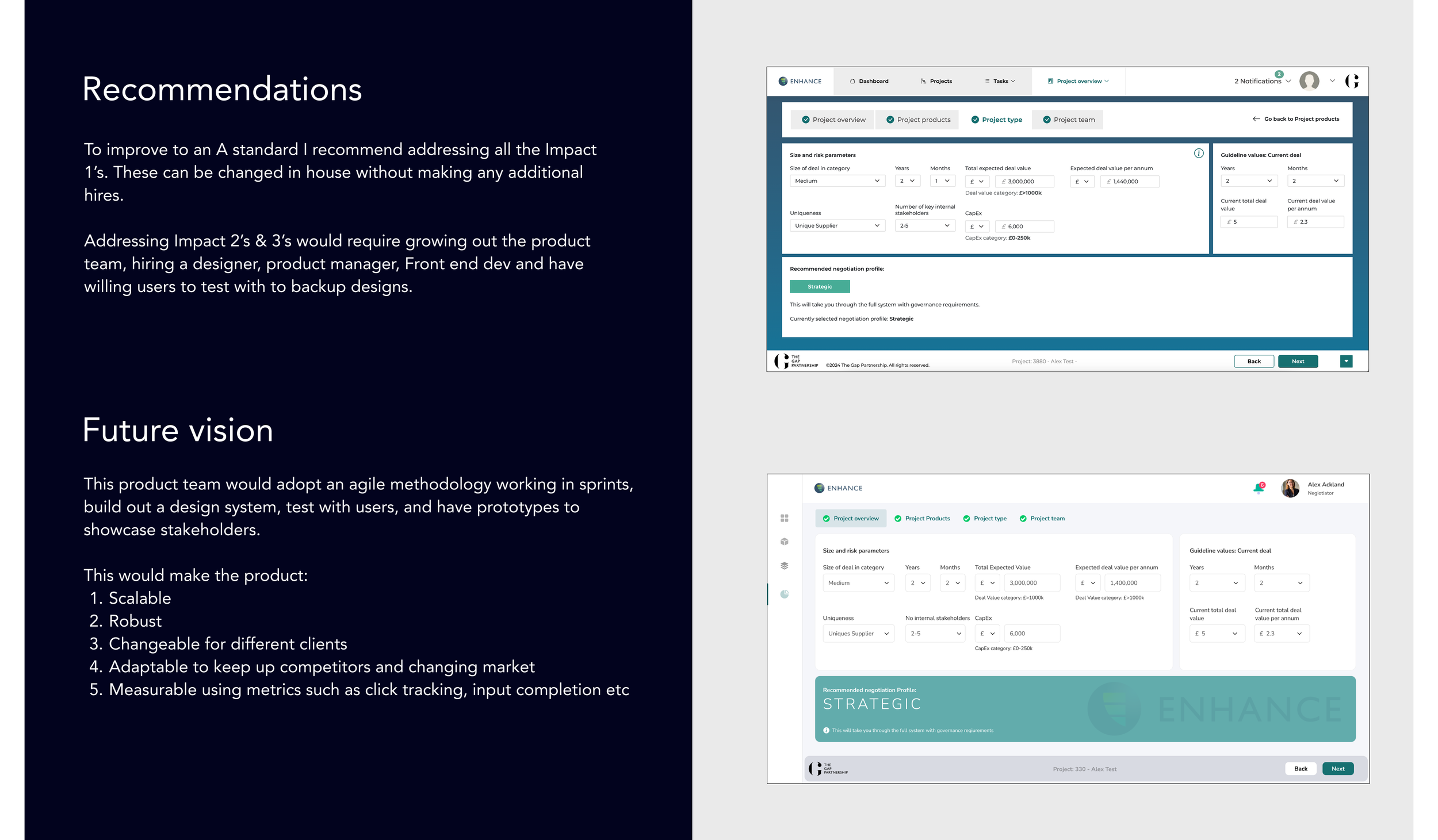The image size is (1438, 840).
Task: Open Projects in the upper mockup navigation
Action: coord(936,81)
